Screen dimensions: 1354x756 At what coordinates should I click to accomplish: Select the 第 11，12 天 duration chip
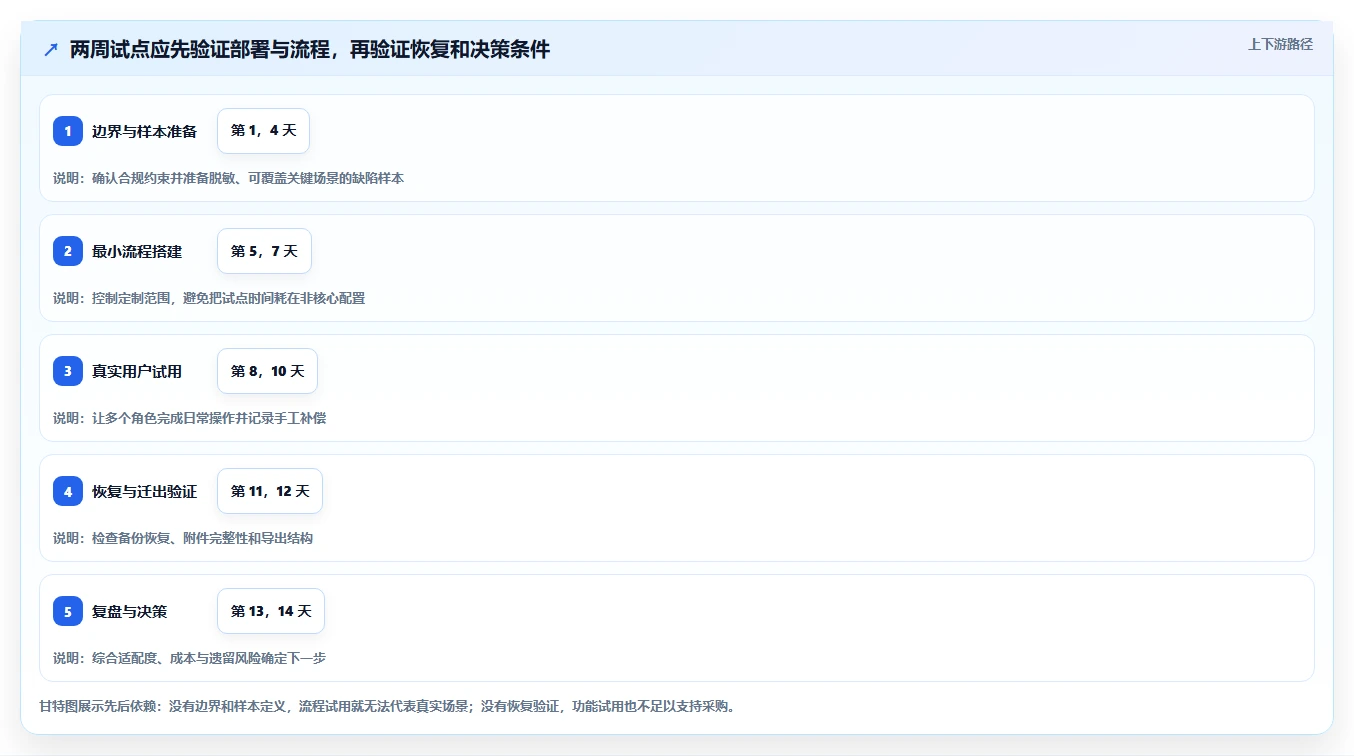pyautogui.click(x=270, y=491)
